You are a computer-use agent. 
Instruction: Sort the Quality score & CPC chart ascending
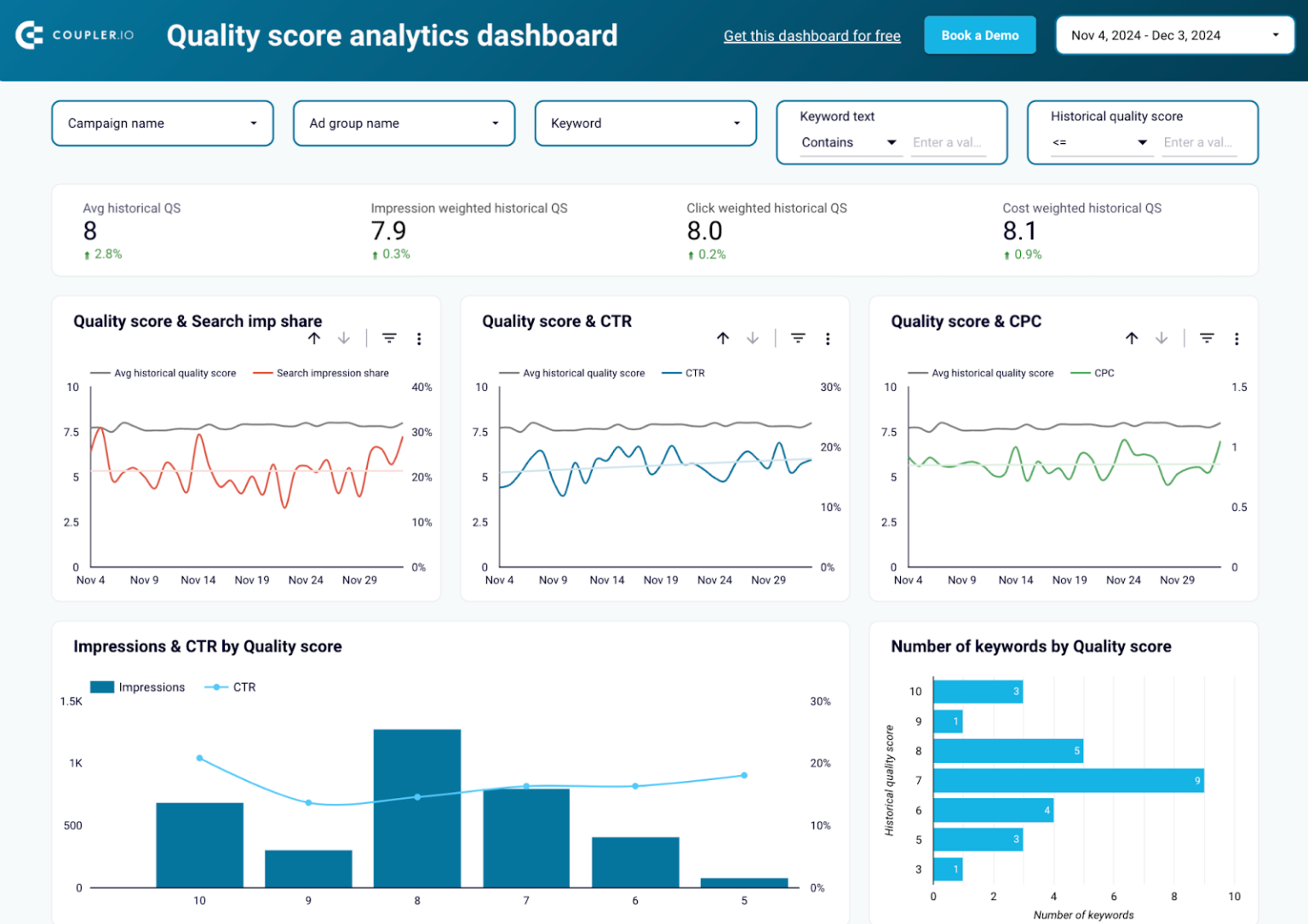[1133, 337]
